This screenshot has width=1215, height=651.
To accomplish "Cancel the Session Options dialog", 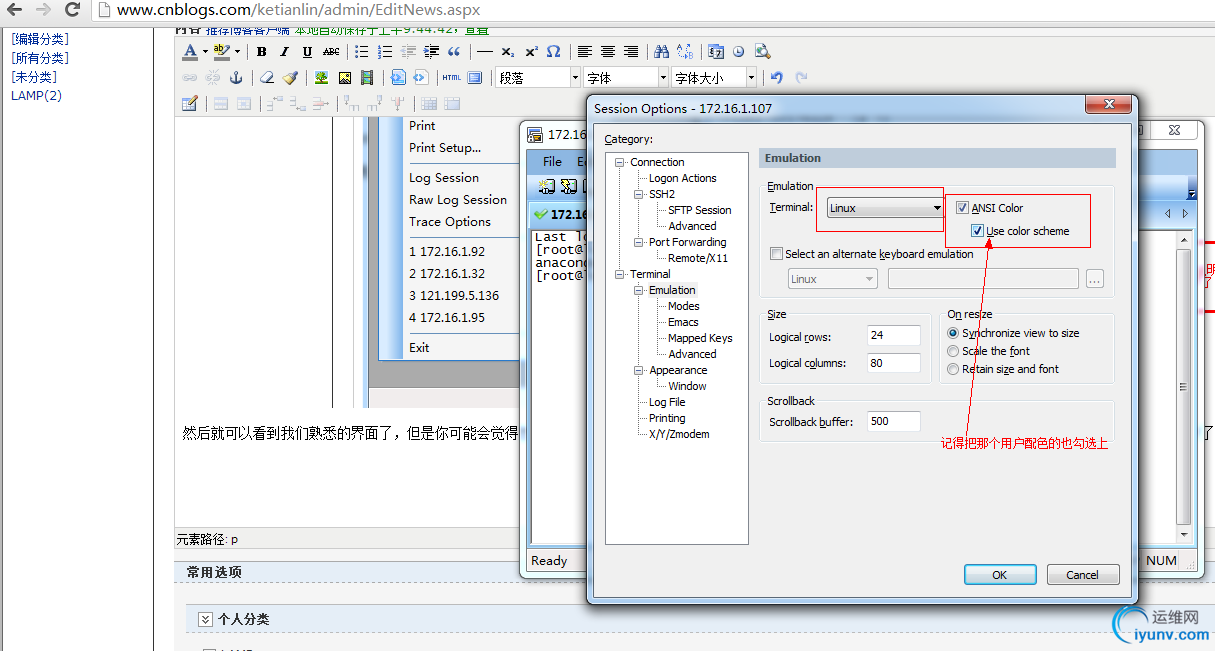I will click(1082, 575).
